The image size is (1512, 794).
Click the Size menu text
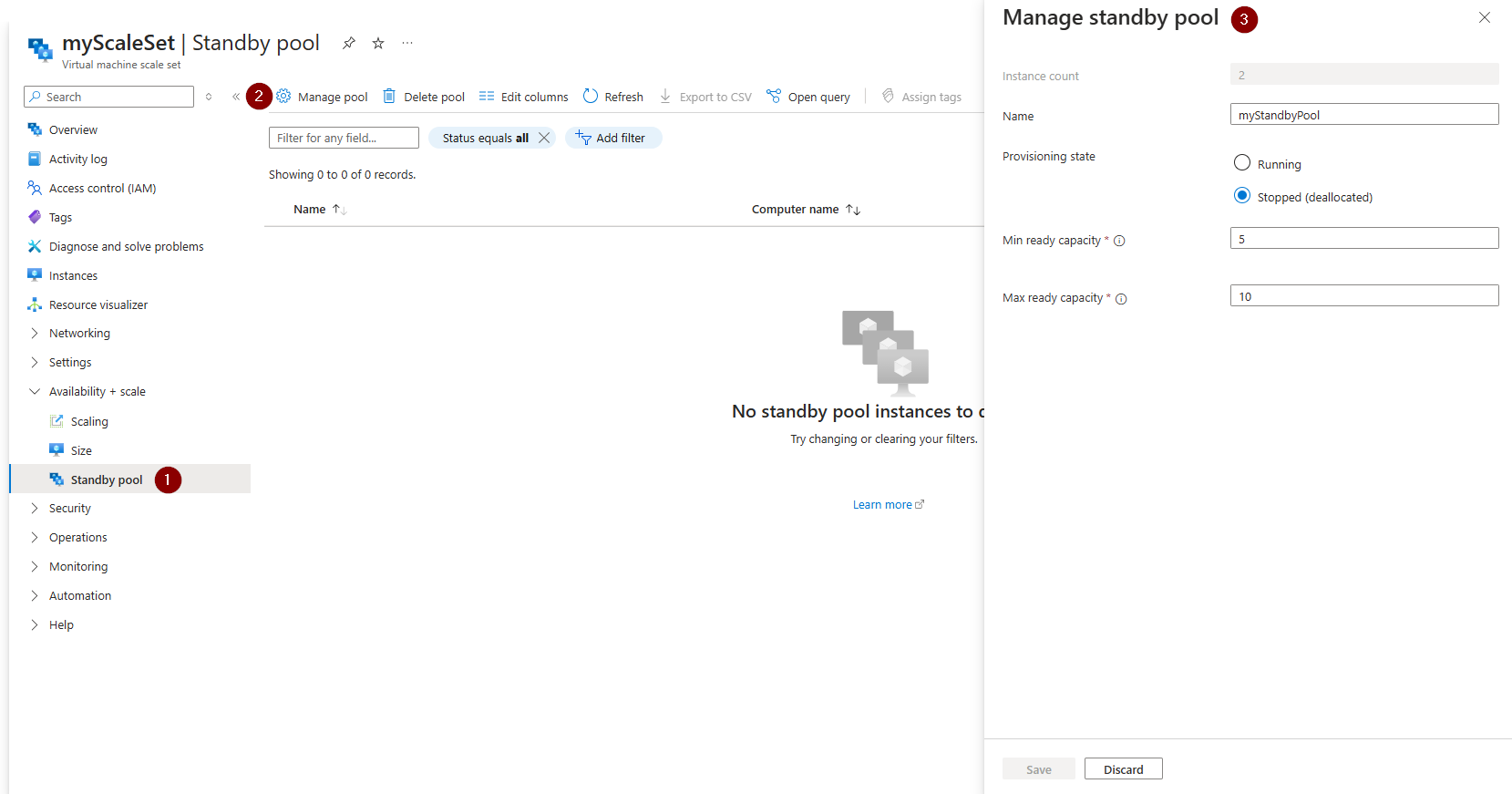(x=81, y=451)
